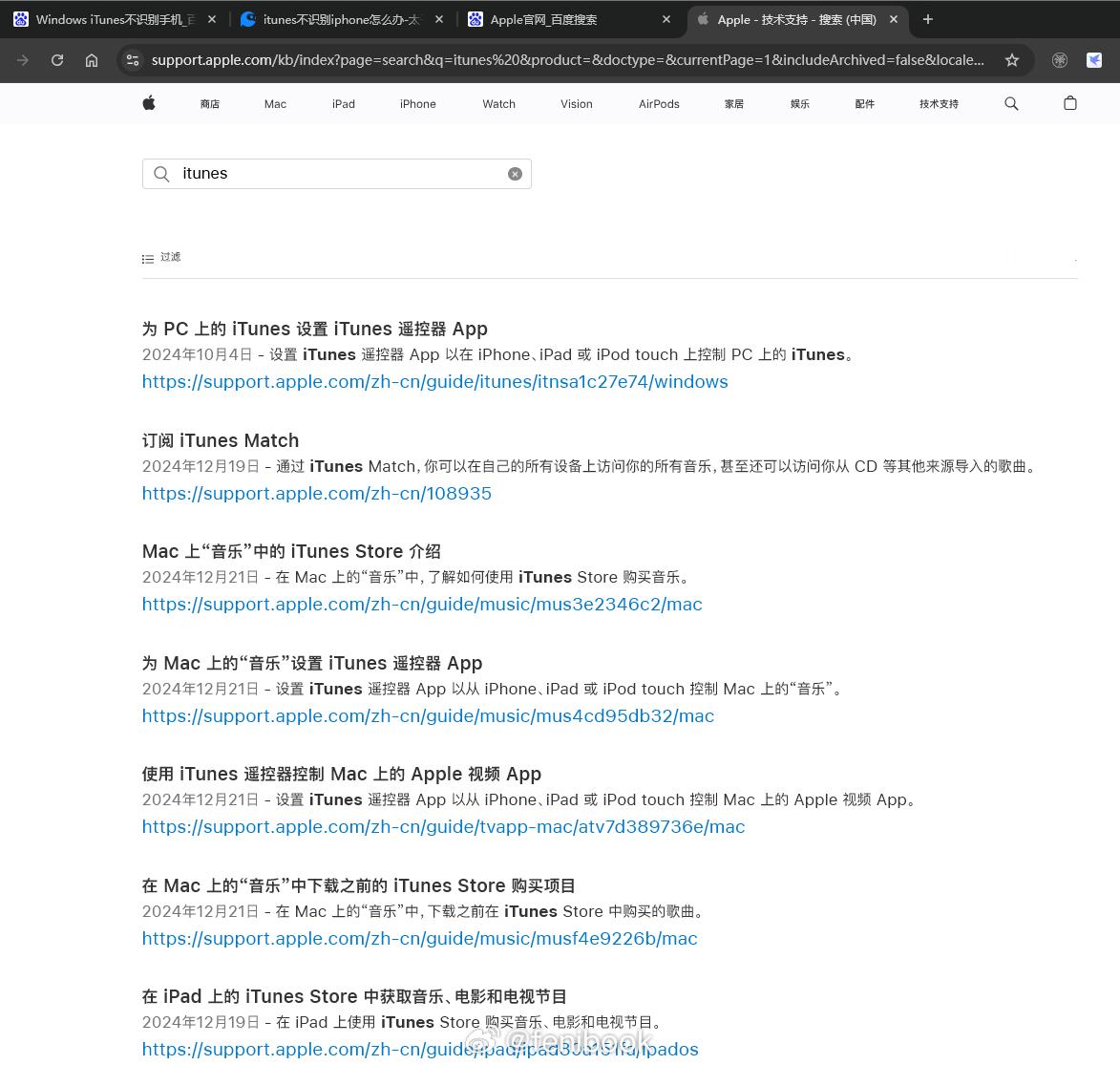The image size is (1120, 1065).
Task: View site information icon in address bar
Action: tap(133, 60)
